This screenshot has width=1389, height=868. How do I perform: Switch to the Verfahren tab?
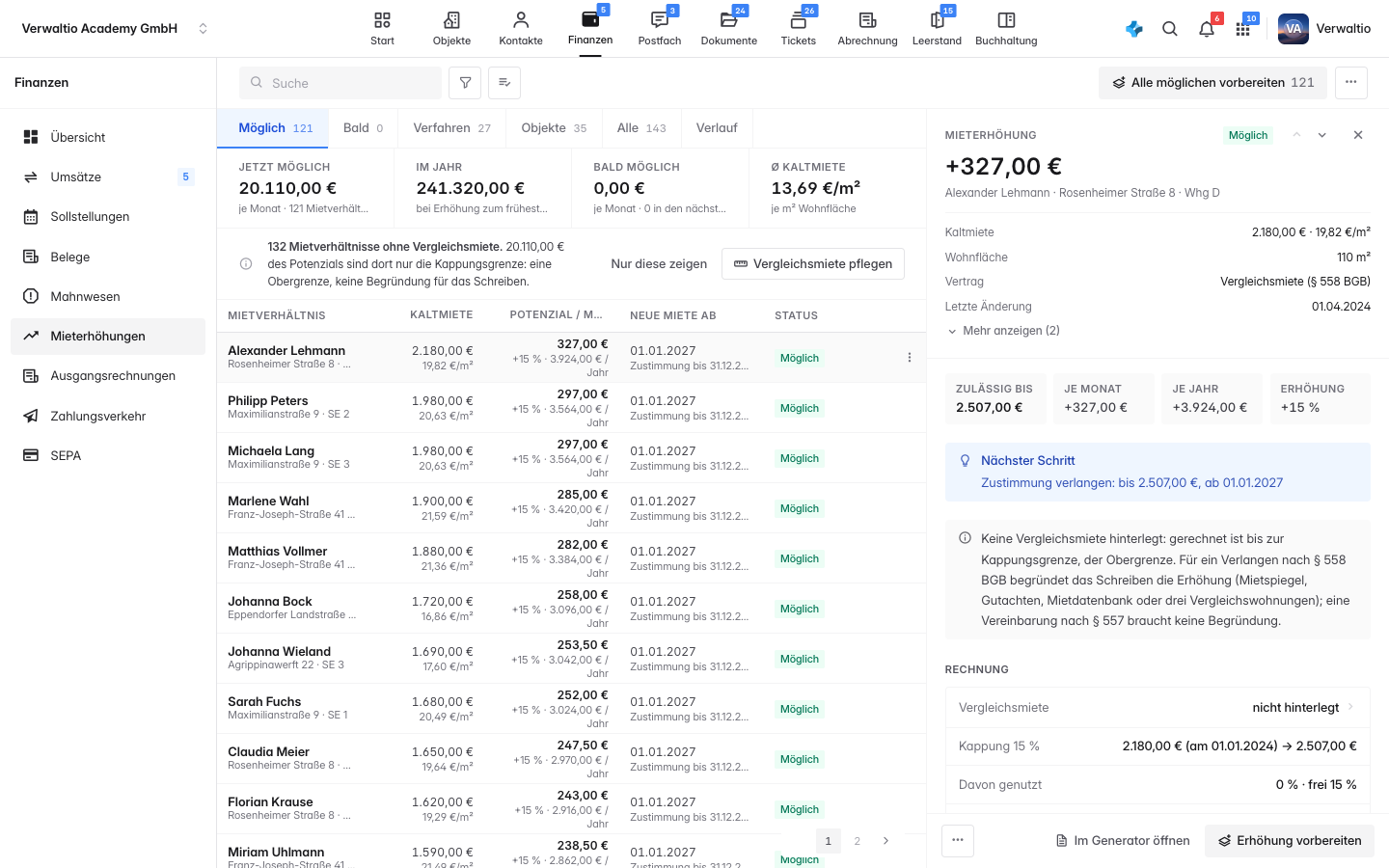coord(451,128)
